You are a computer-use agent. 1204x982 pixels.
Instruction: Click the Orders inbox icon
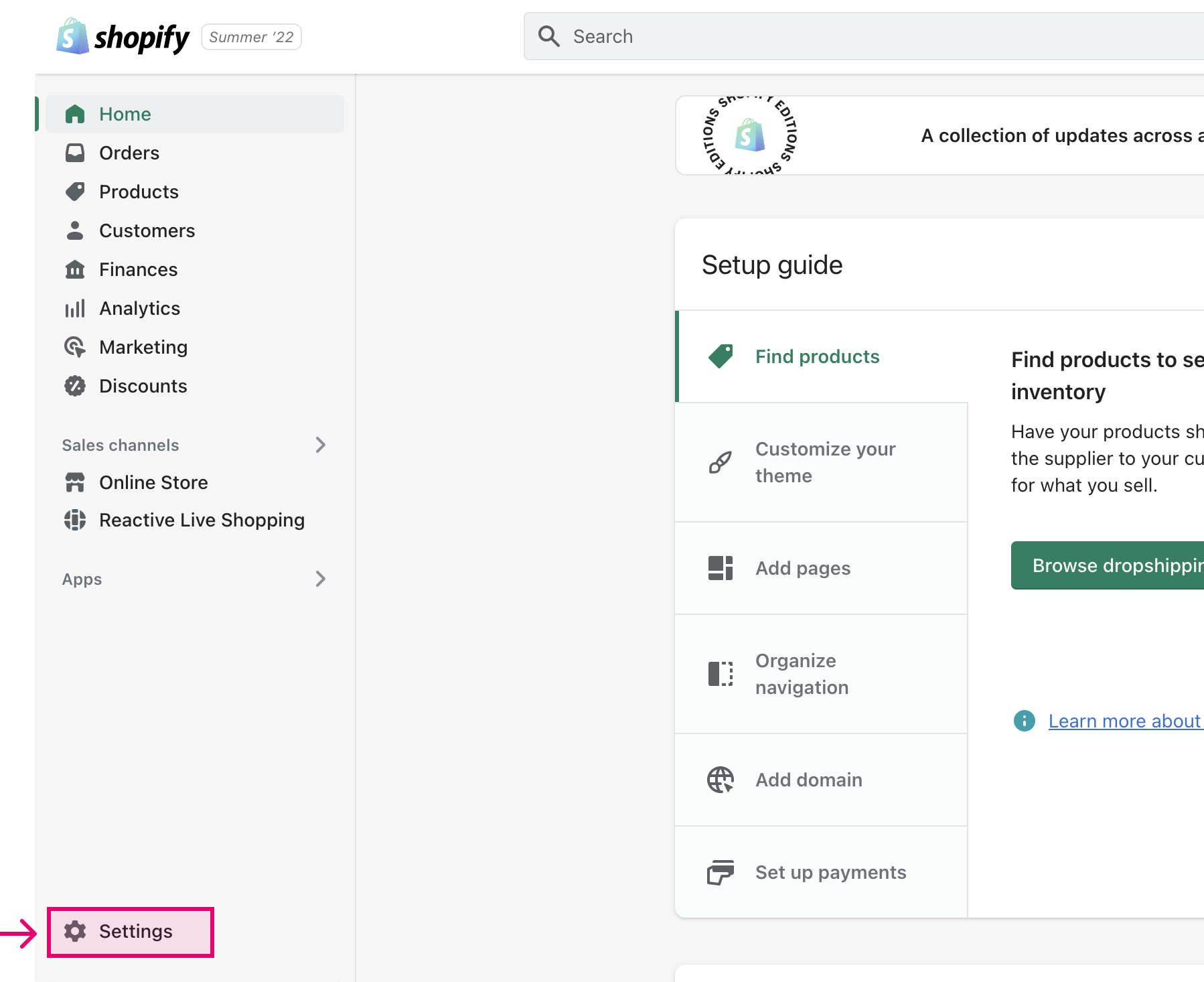(x=75, y=153)
